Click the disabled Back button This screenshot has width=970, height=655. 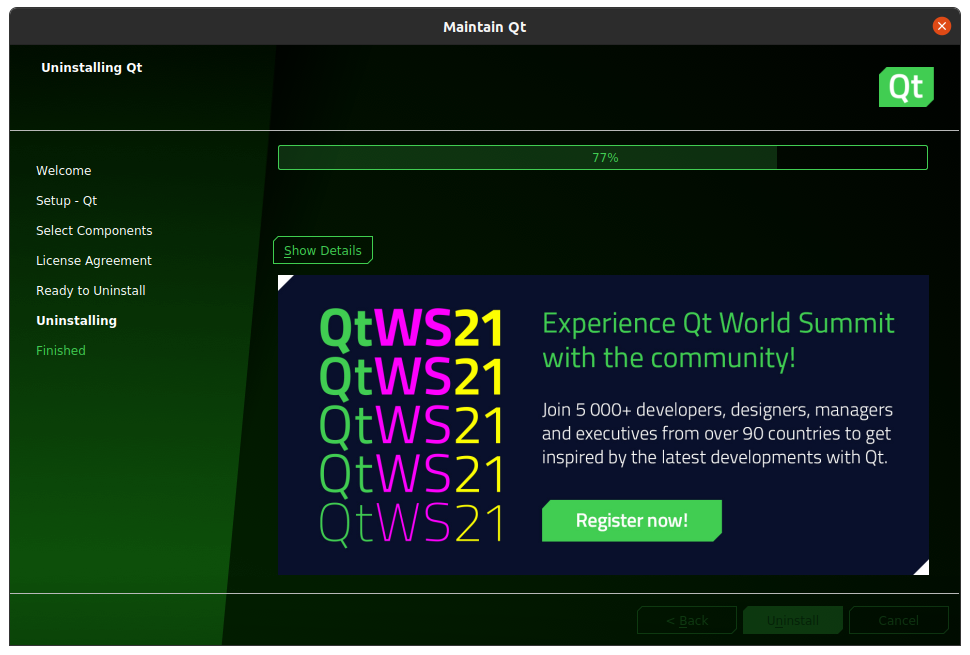click(687, 620)
